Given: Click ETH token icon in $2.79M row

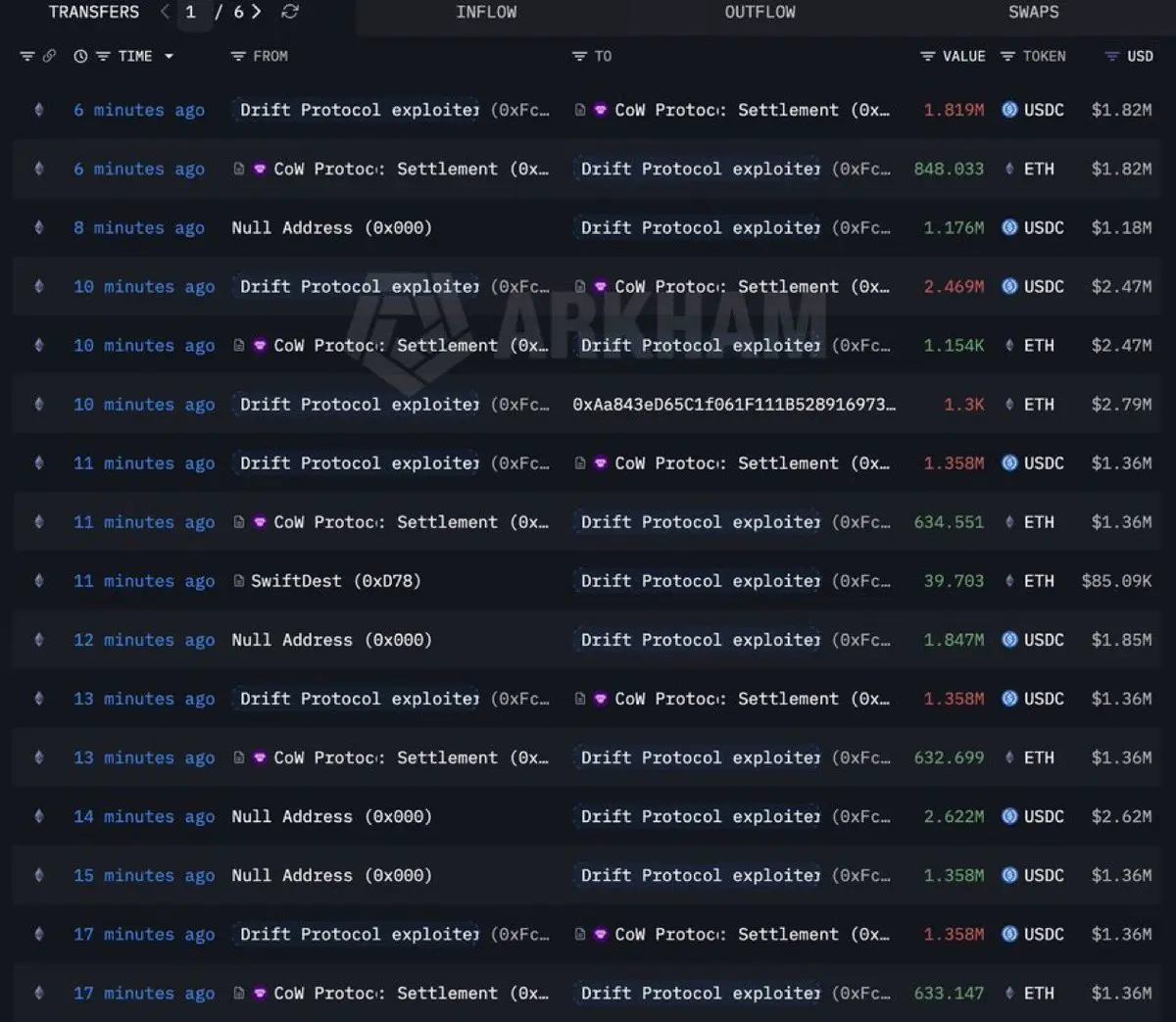Looking at the screenshot, I should pyautogui.click(x=1009, y=404).
